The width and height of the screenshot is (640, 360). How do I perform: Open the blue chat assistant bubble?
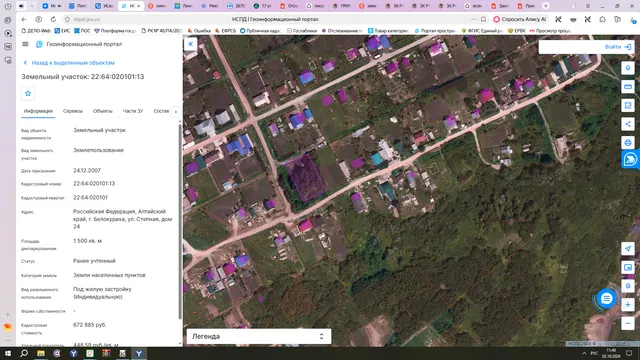(x=607, y=299)
